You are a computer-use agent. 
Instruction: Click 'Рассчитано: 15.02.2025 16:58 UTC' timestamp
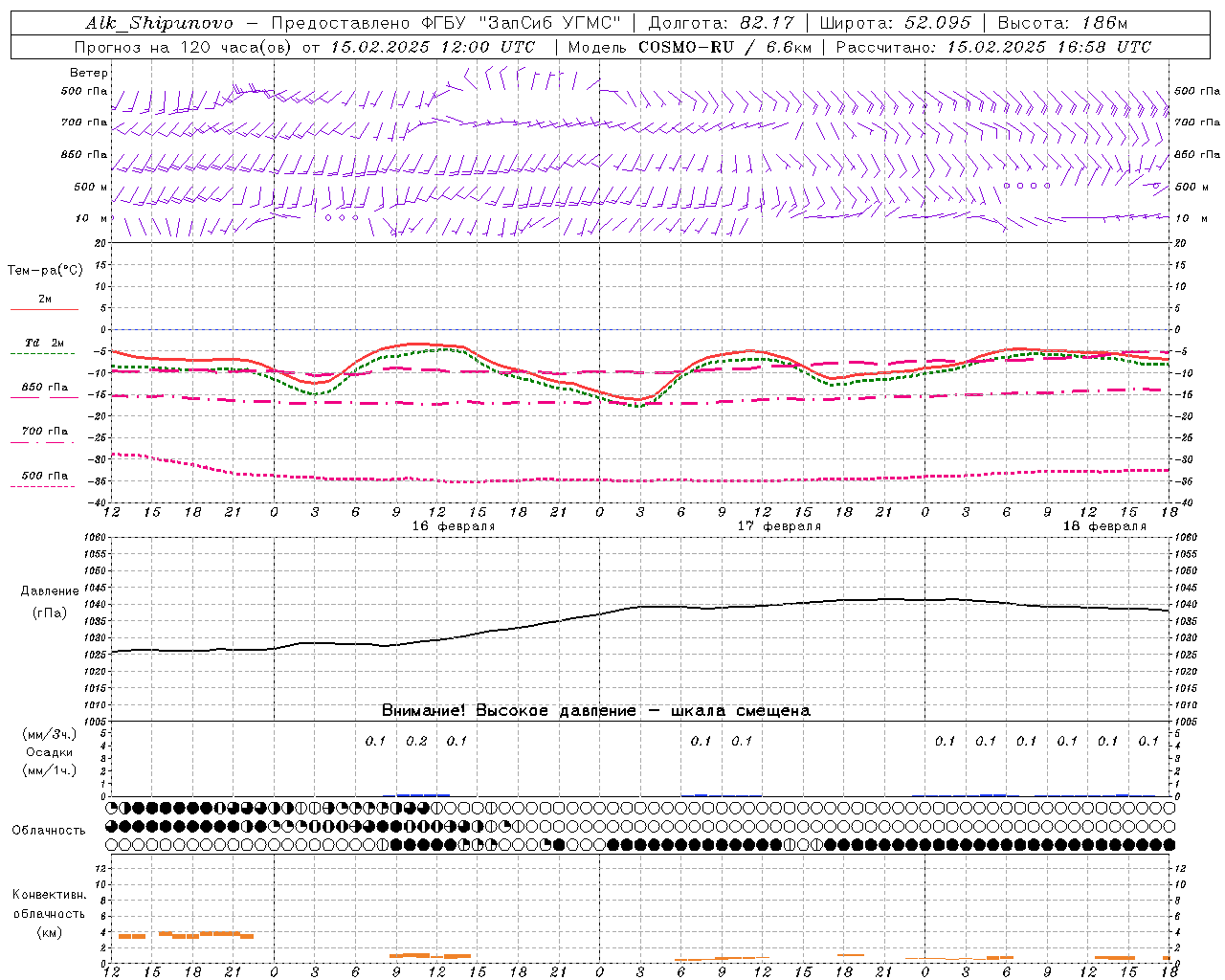993,47
